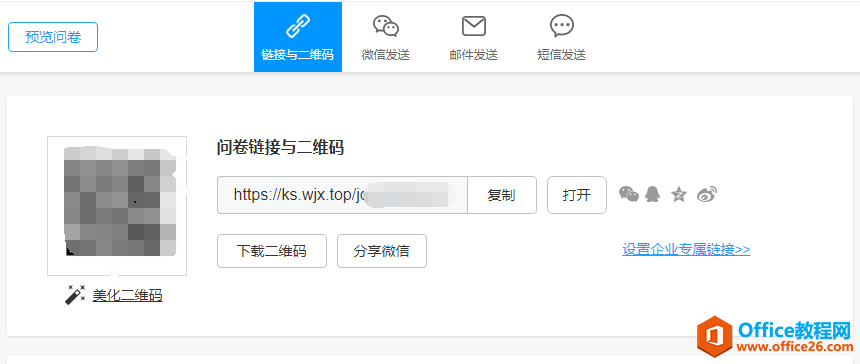The width and height of the screenshot is (860, 364).
Task: Open 设置企业专属链接>> link
Action: pos(686,249)
